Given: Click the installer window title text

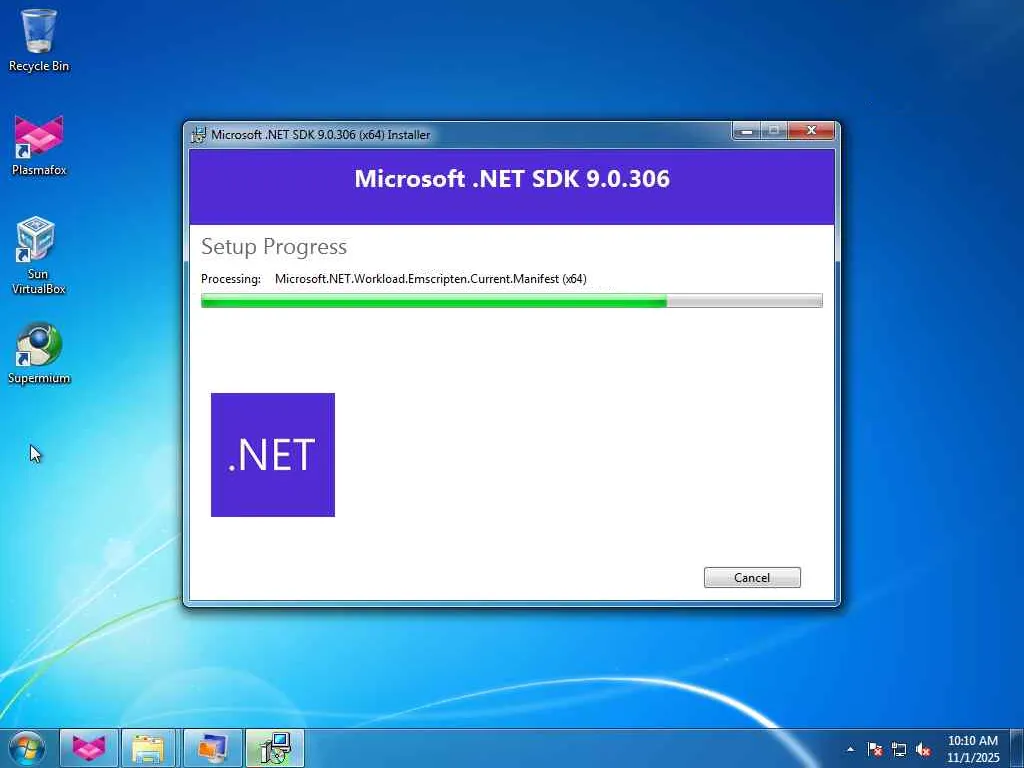Looking at the screenshot, I should click(x=321, y=135).
